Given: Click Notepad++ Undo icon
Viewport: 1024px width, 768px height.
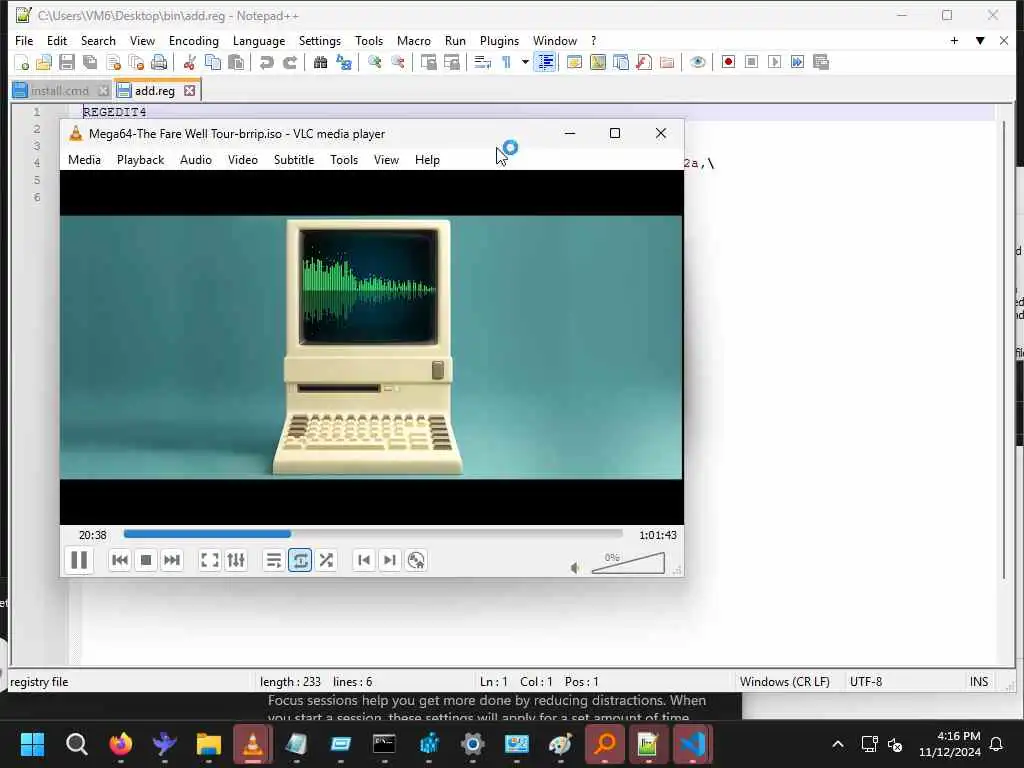Looking at the screenshot, I should coord(266,63).
